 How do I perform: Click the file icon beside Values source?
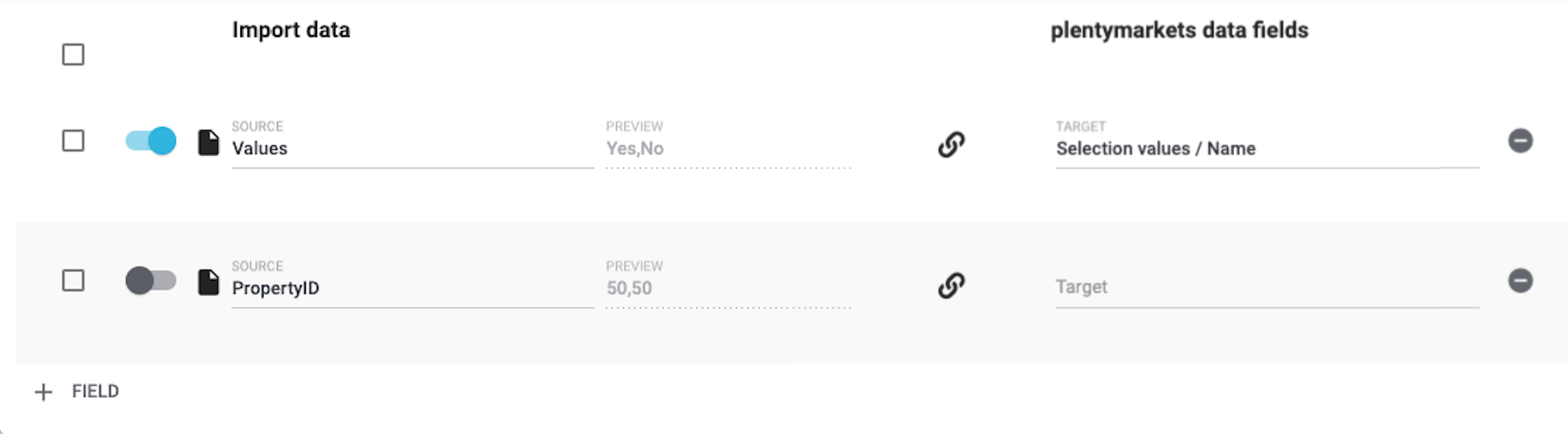208,143
